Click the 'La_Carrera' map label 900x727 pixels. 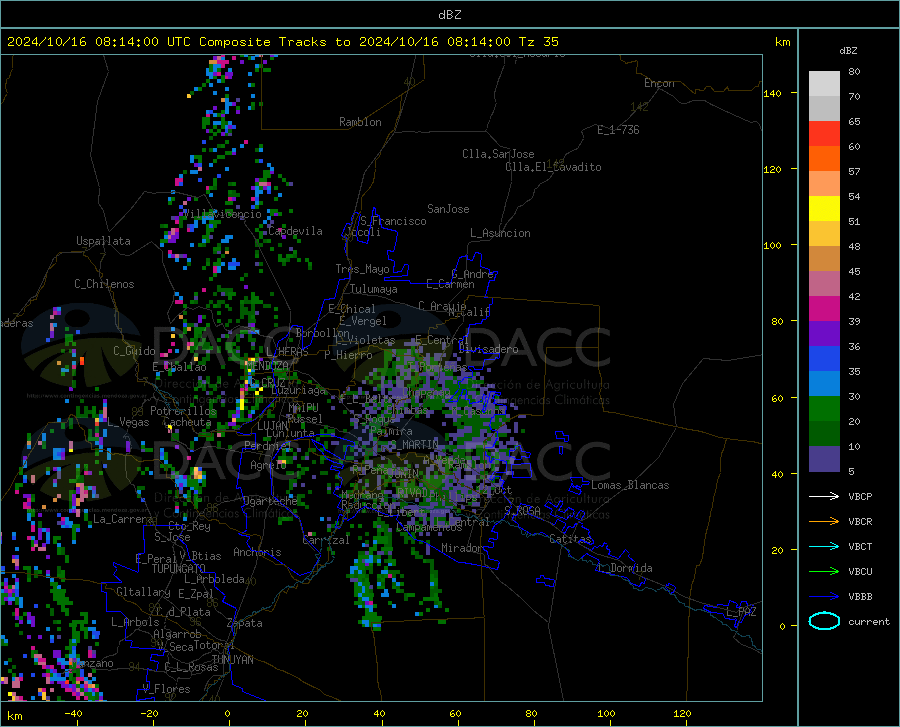123,519
